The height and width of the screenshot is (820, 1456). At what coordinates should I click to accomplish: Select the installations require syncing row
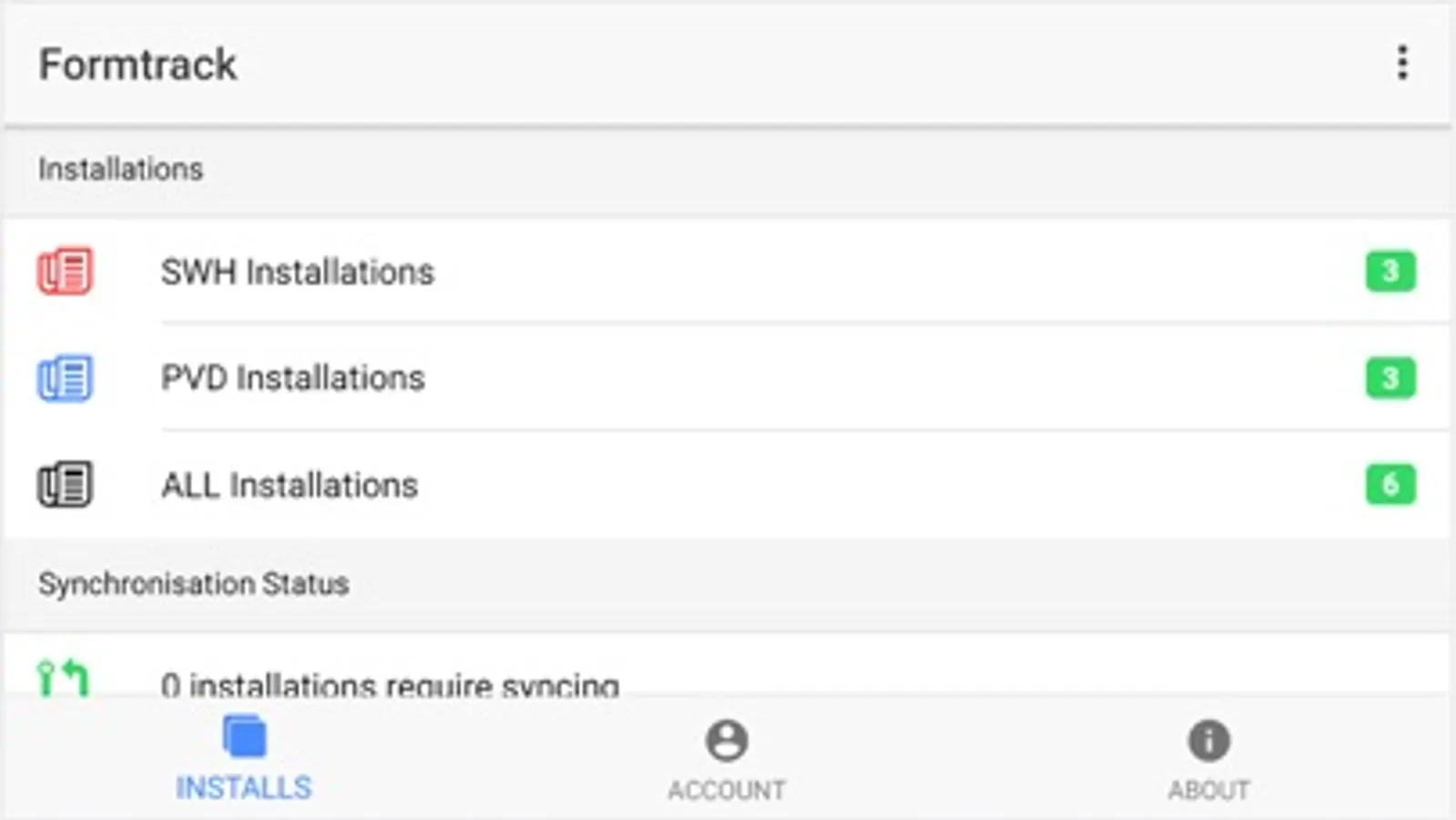390,683
